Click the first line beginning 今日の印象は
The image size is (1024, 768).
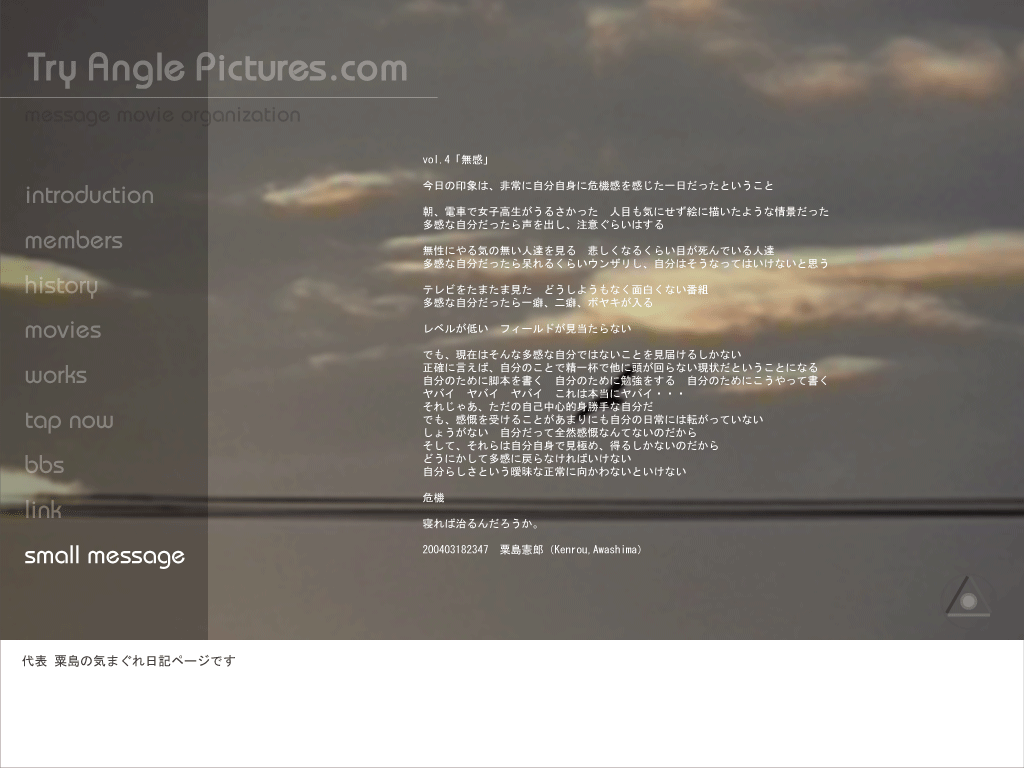pos(597,186)
